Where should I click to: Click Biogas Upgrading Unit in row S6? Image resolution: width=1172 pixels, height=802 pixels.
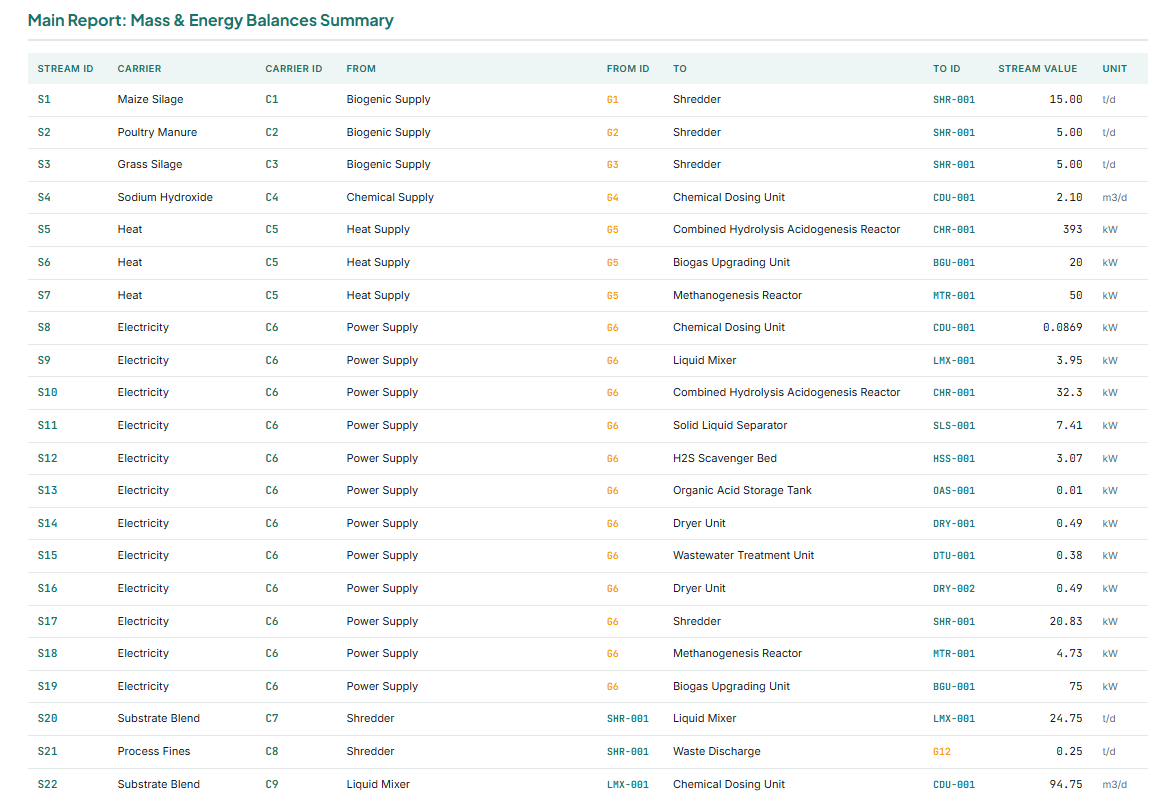(731, 262)
